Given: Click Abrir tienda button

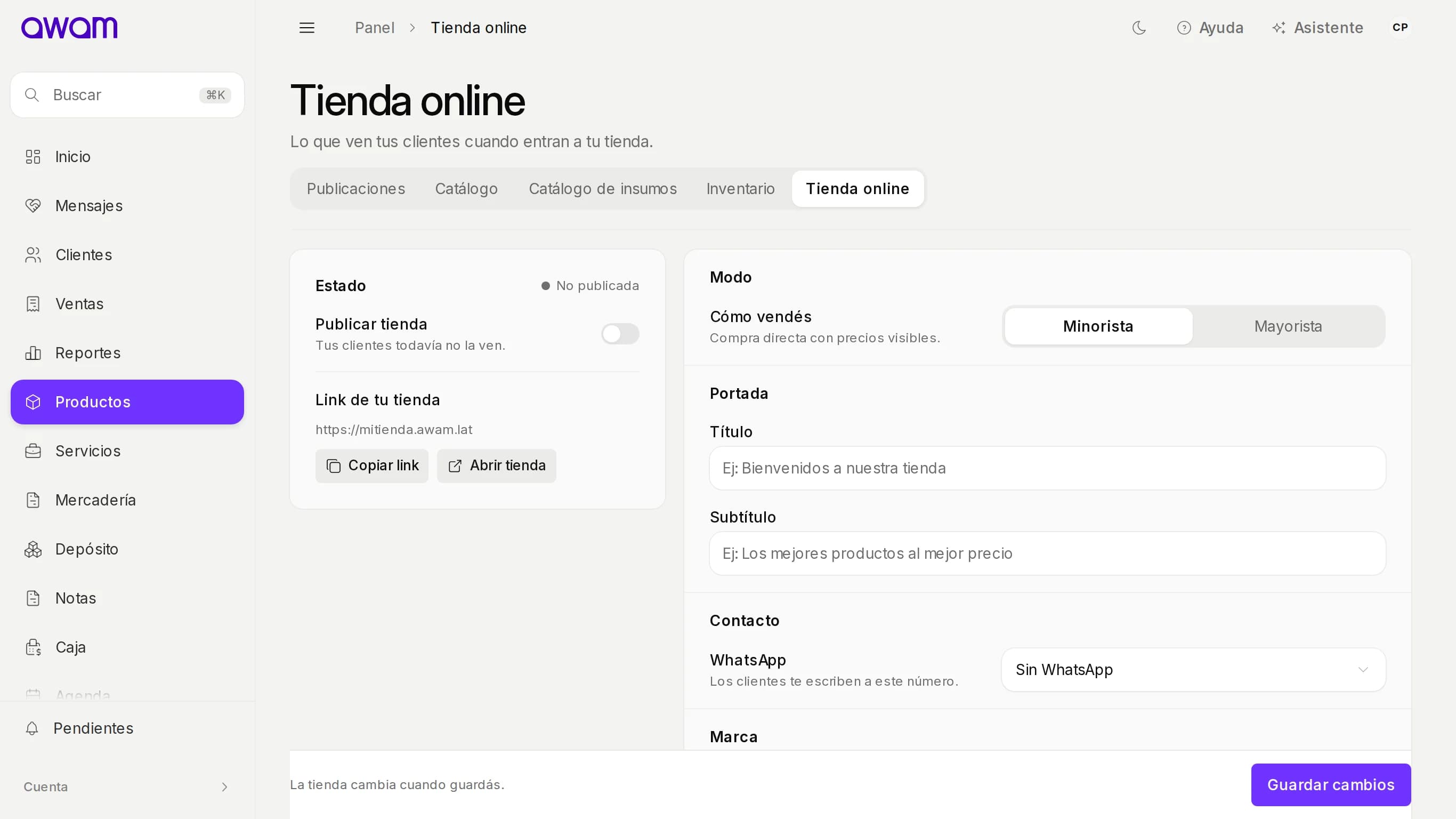Looking at the screenshot, I should tap(496, 465).
